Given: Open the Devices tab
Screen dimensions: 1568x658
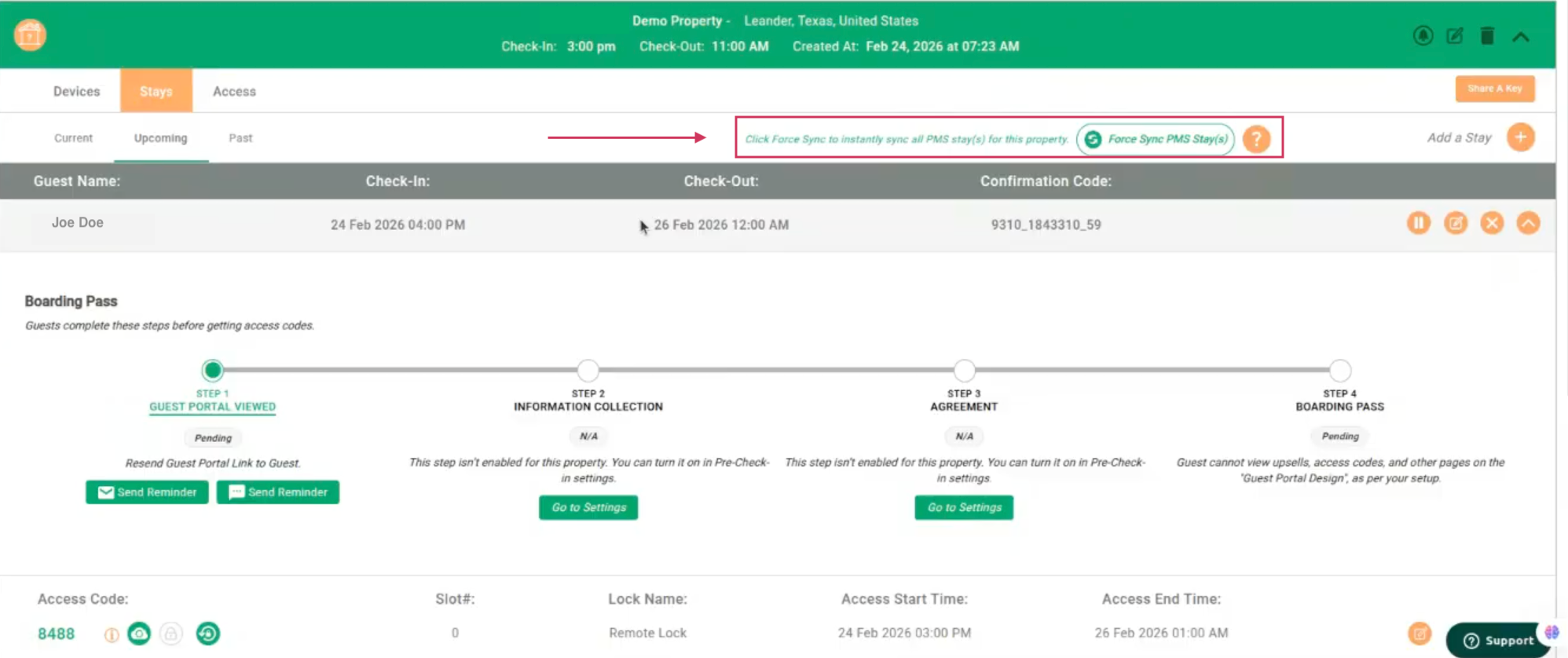Looking at the screenshot, I should click(x=76, y=91).
